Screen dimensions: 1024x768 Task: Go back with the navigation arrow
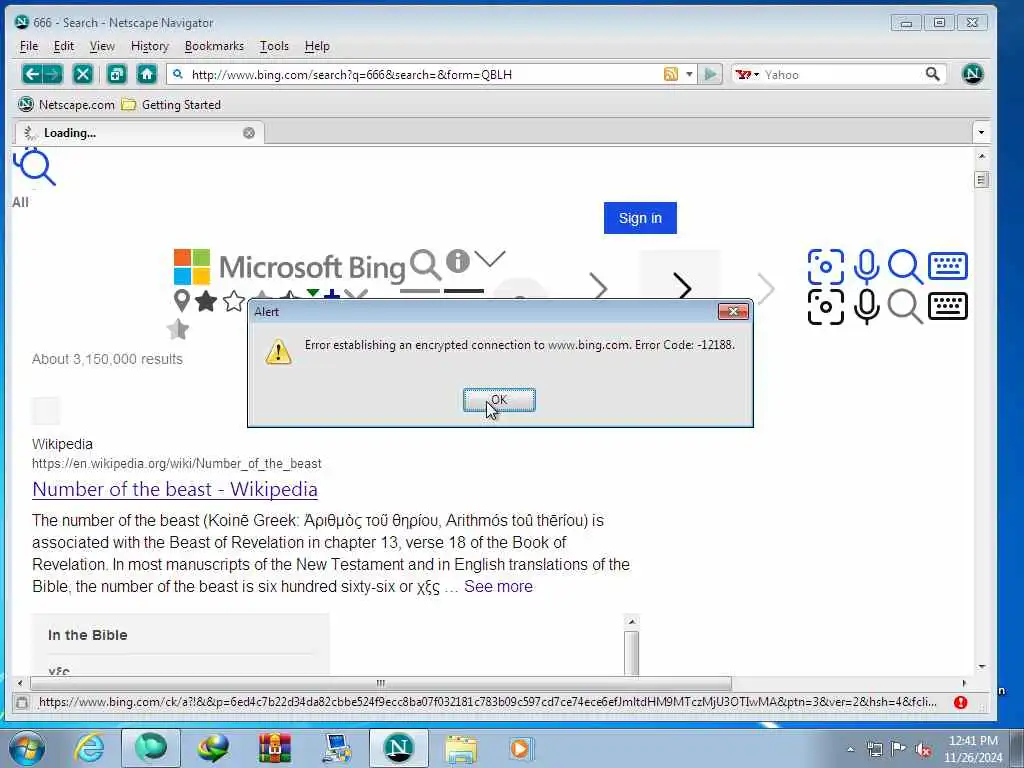coord(32,74)
